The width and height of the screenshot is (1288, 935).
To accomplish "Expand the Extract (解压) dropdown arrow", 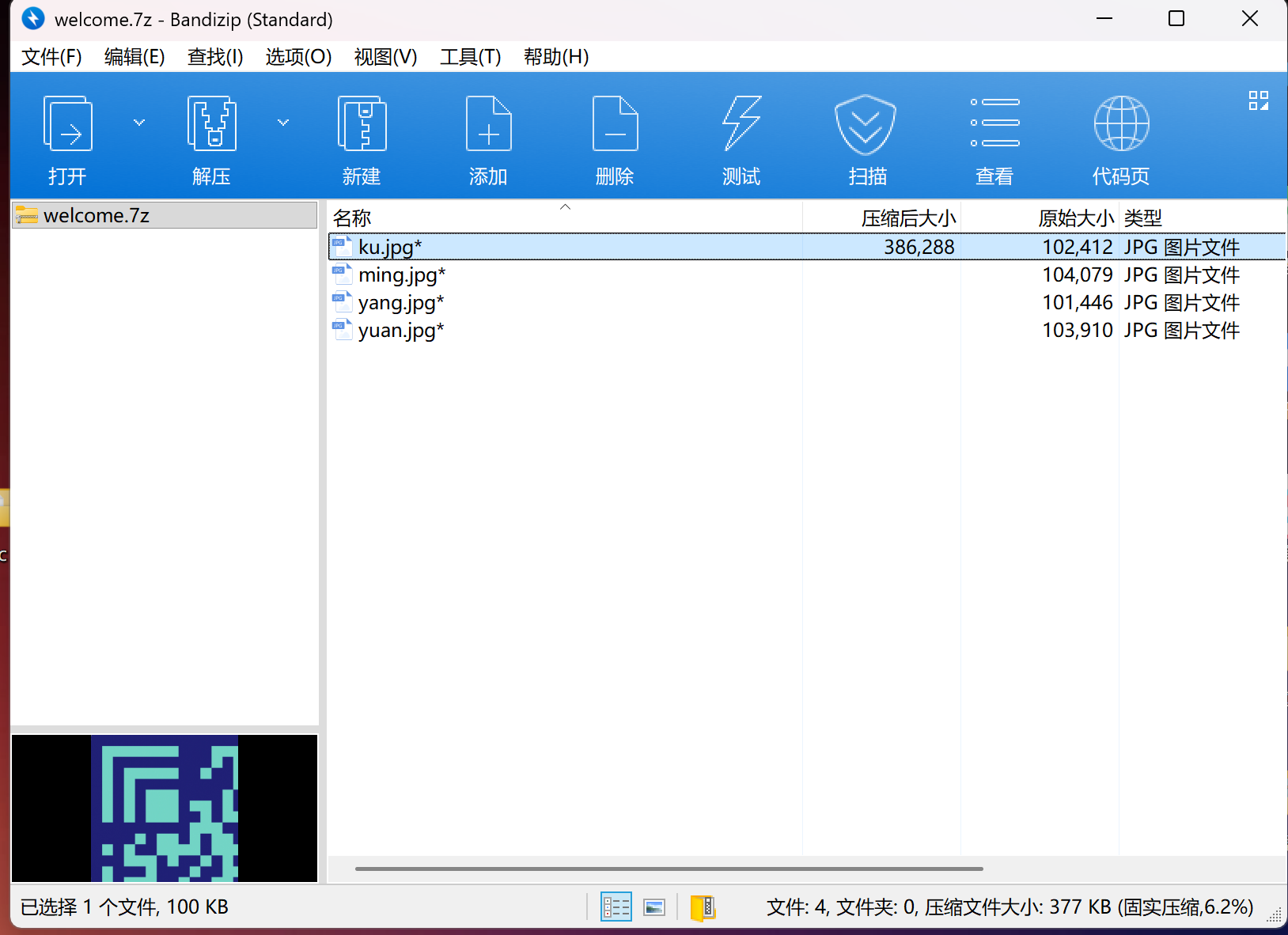I will [283, 123].
